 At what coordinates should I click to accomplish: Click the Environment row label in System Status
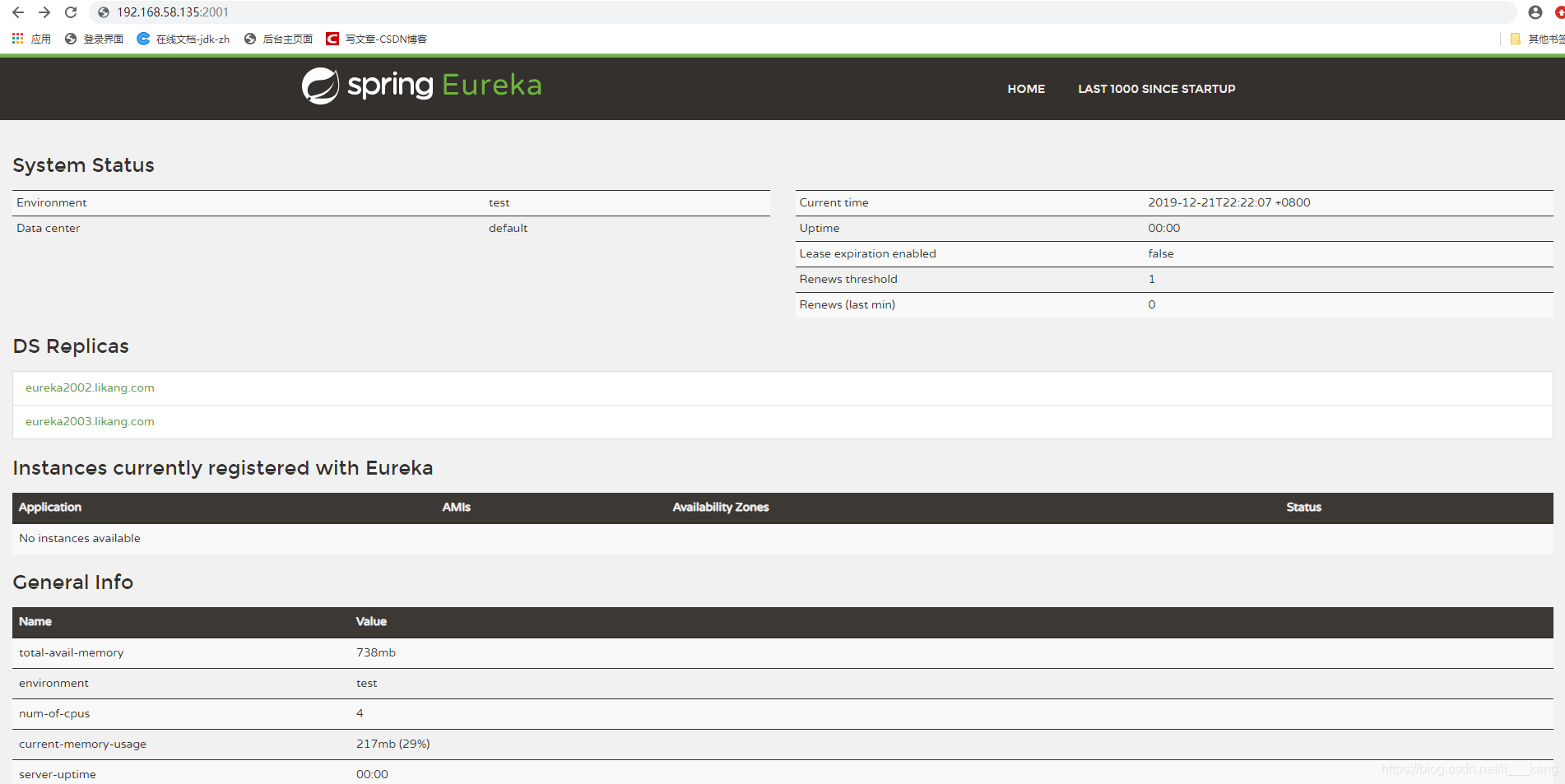[x=51, y=202]
